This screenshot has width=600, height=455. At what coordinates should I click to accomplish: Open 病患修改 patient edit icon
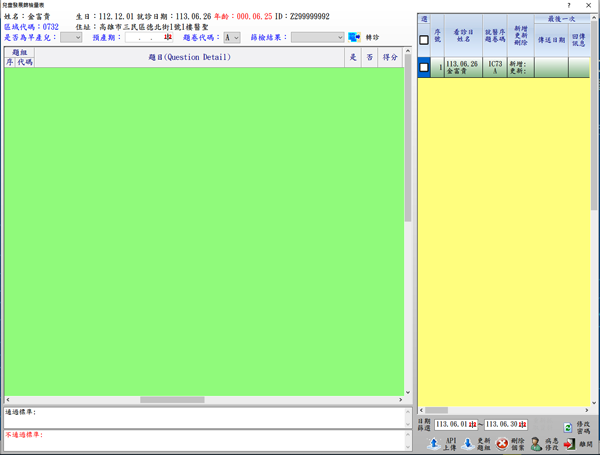tap(536, 443)
